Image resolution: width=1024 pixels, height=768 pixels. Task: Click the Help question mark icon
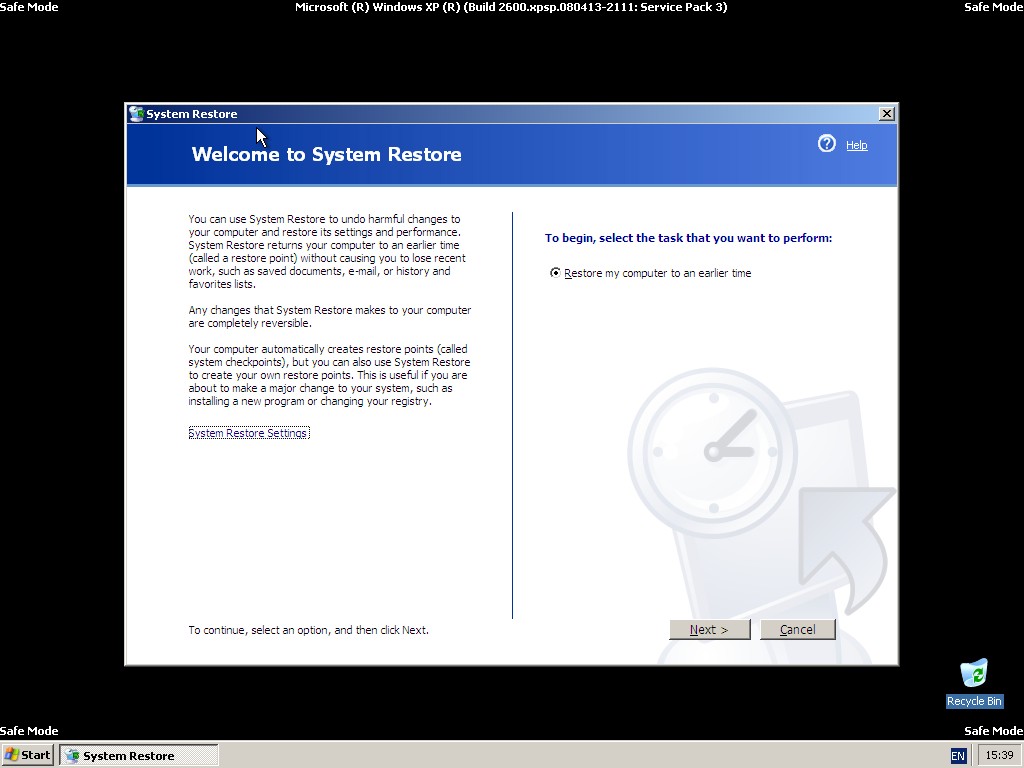click(826, 144)
